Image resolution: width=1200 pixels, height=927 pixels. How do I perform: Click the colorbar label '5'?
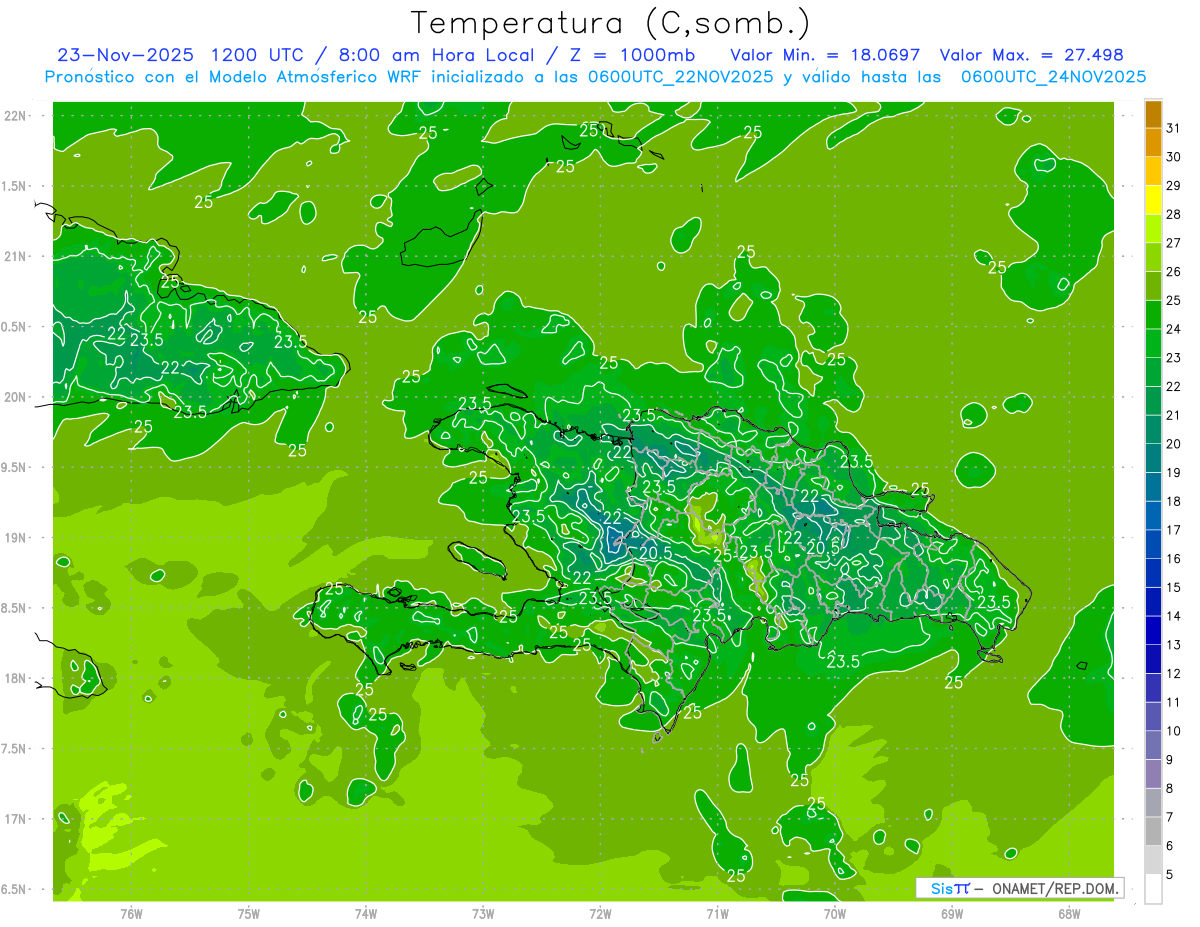click(x=1170, y=875)
